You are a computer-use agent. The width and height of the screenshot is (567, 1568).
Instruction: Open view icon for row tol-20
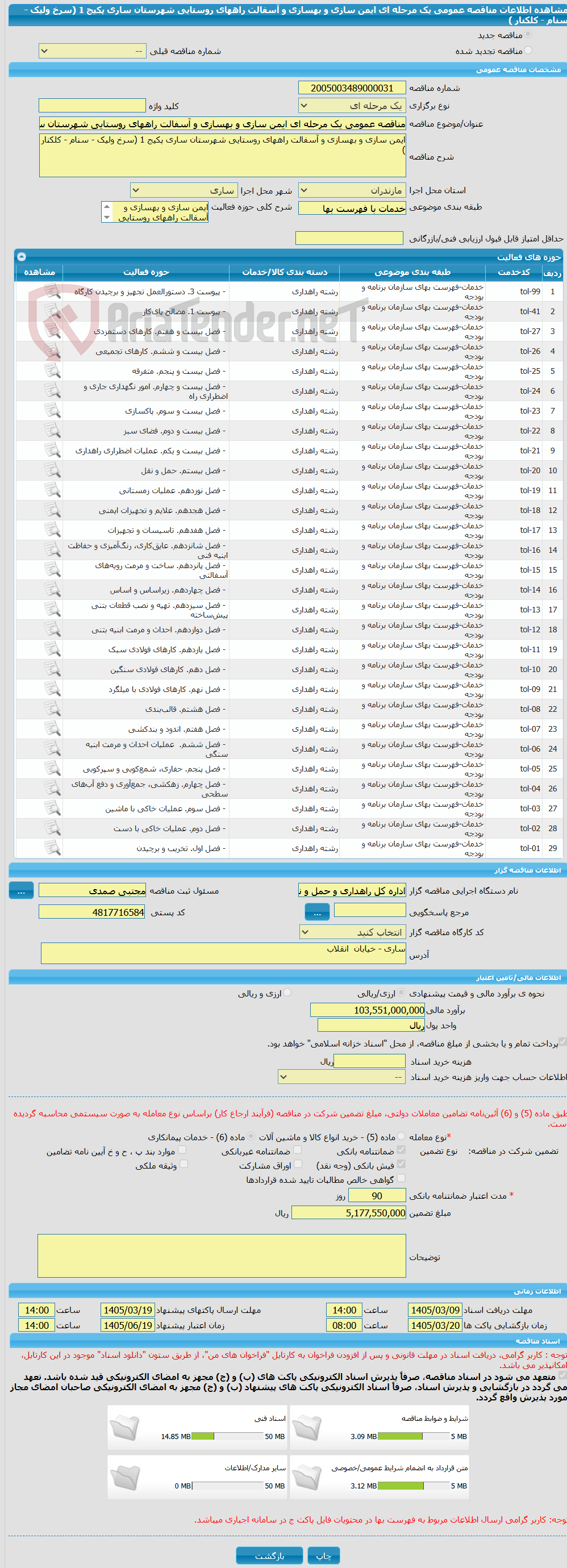click(x=52, y=470)
